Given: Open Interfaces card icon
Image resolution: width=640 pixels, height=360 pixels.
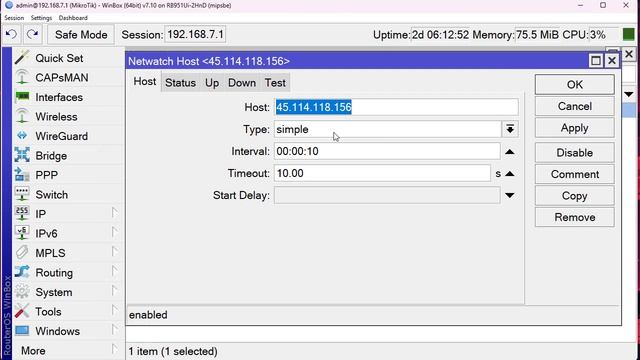Looking at the screenshot, I should point(22,97).
